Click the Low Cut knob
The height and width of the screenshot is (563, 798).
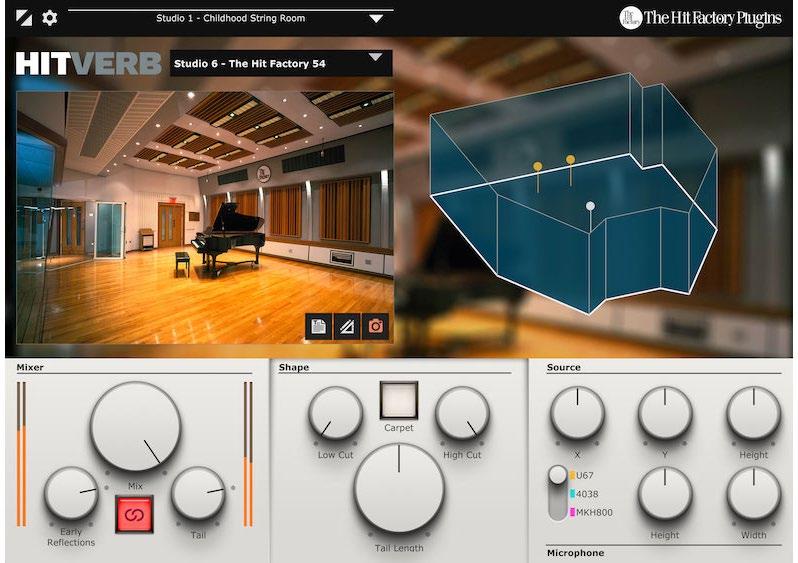pos(335,414)
